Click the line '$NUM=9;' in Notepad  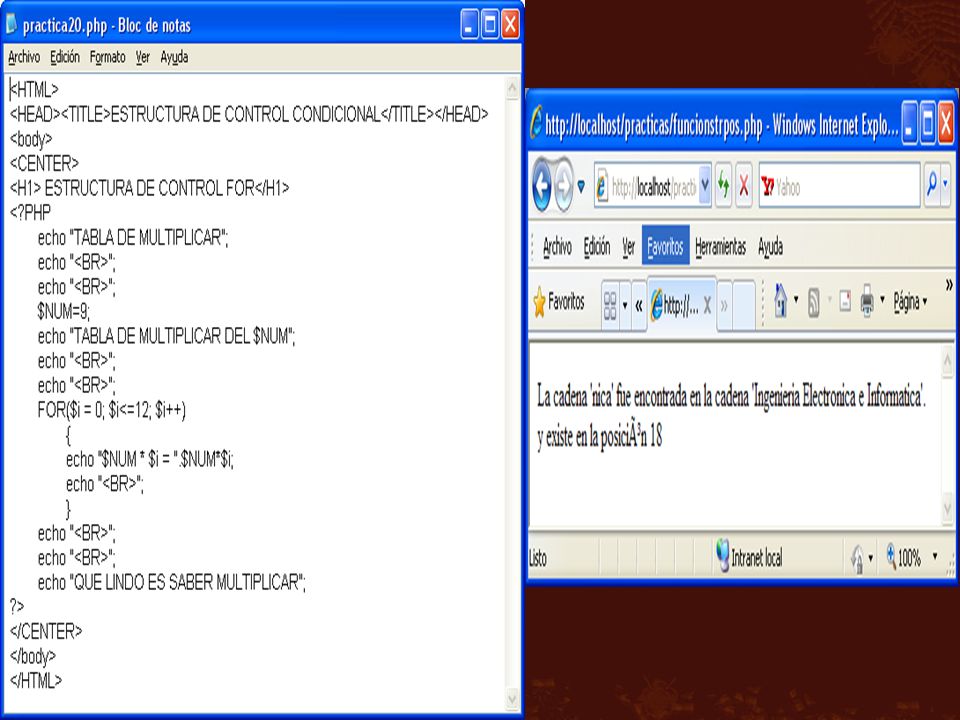click(x=64, y=312)
